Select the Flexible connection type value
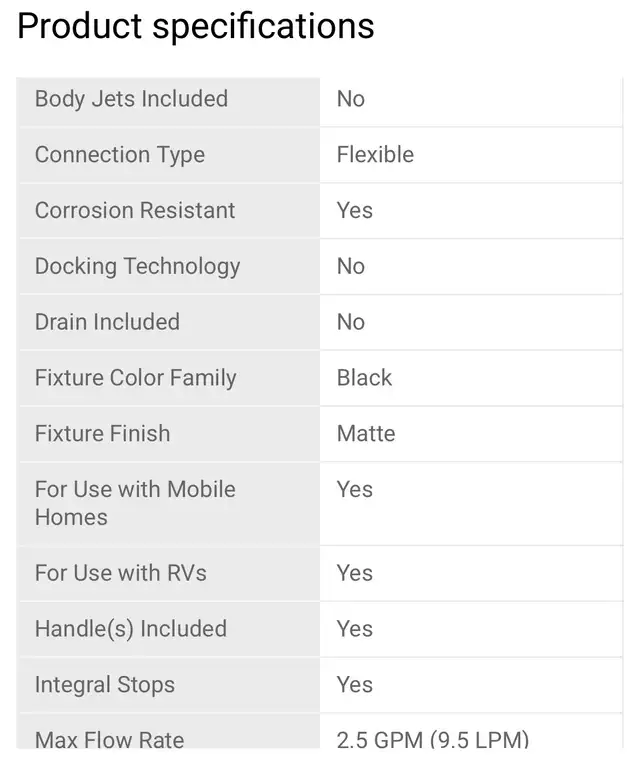This screenshot has height=778, width=640. (x=375, y=155)
